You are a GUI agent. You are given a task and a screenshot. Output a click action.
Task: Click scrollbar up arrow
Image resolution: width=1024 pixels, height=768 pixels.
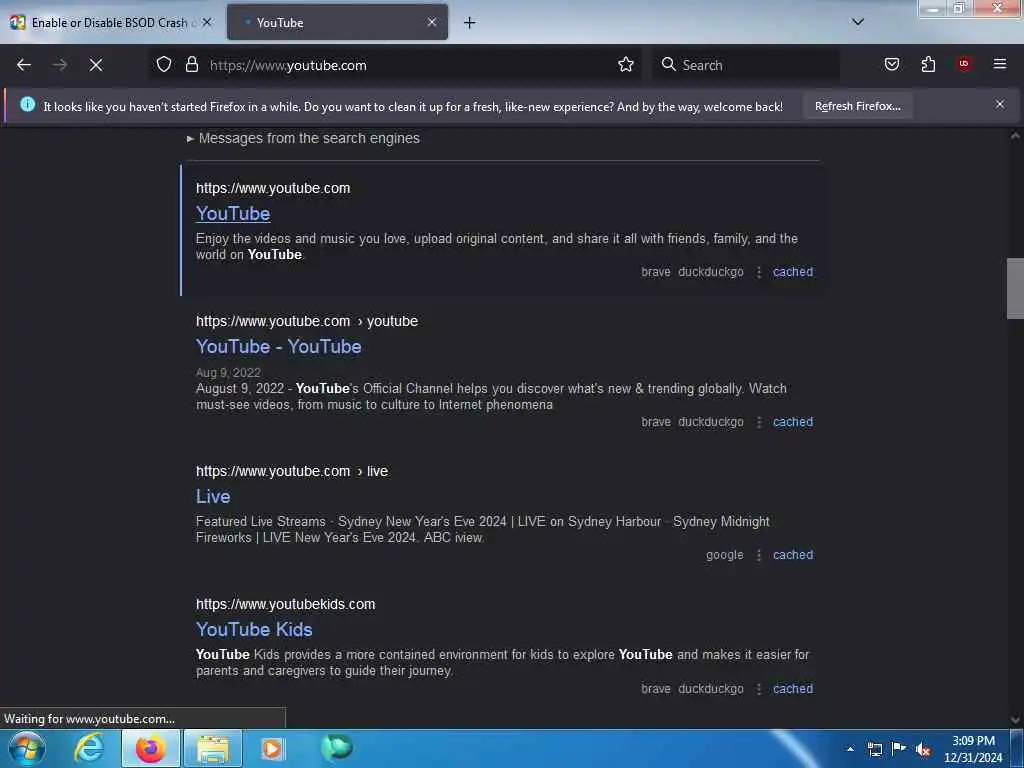1015,136
